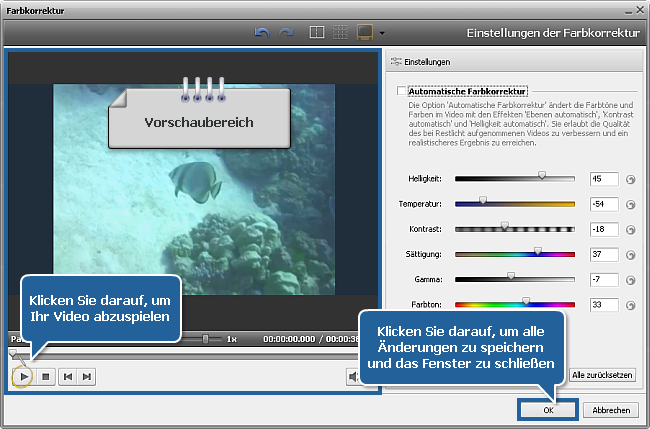
Task: Click Alle zurücksetzen to reset all
Action: [x=602, y=375]
